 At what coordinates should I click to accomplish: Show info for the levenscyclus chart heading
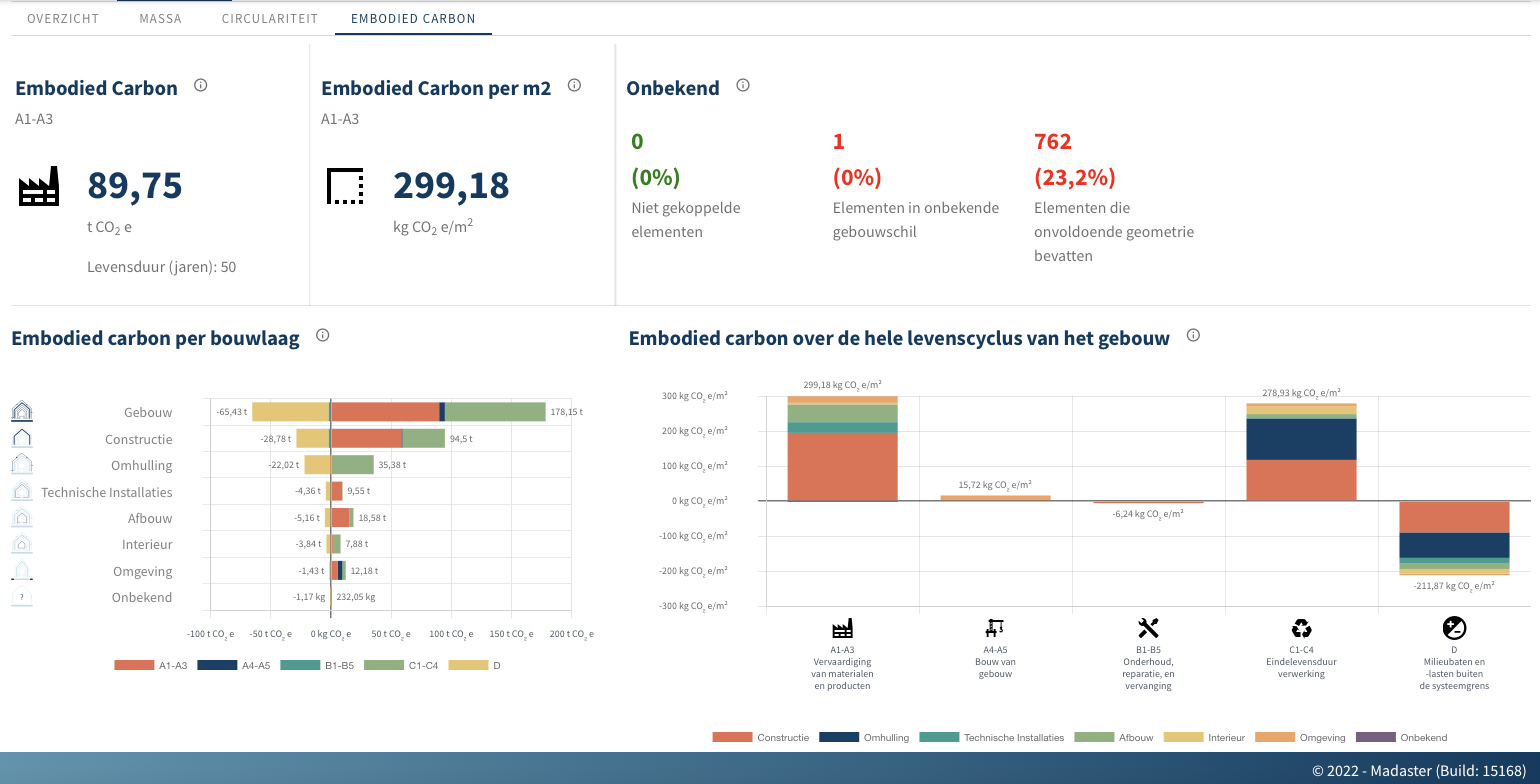pos(1192,336)
